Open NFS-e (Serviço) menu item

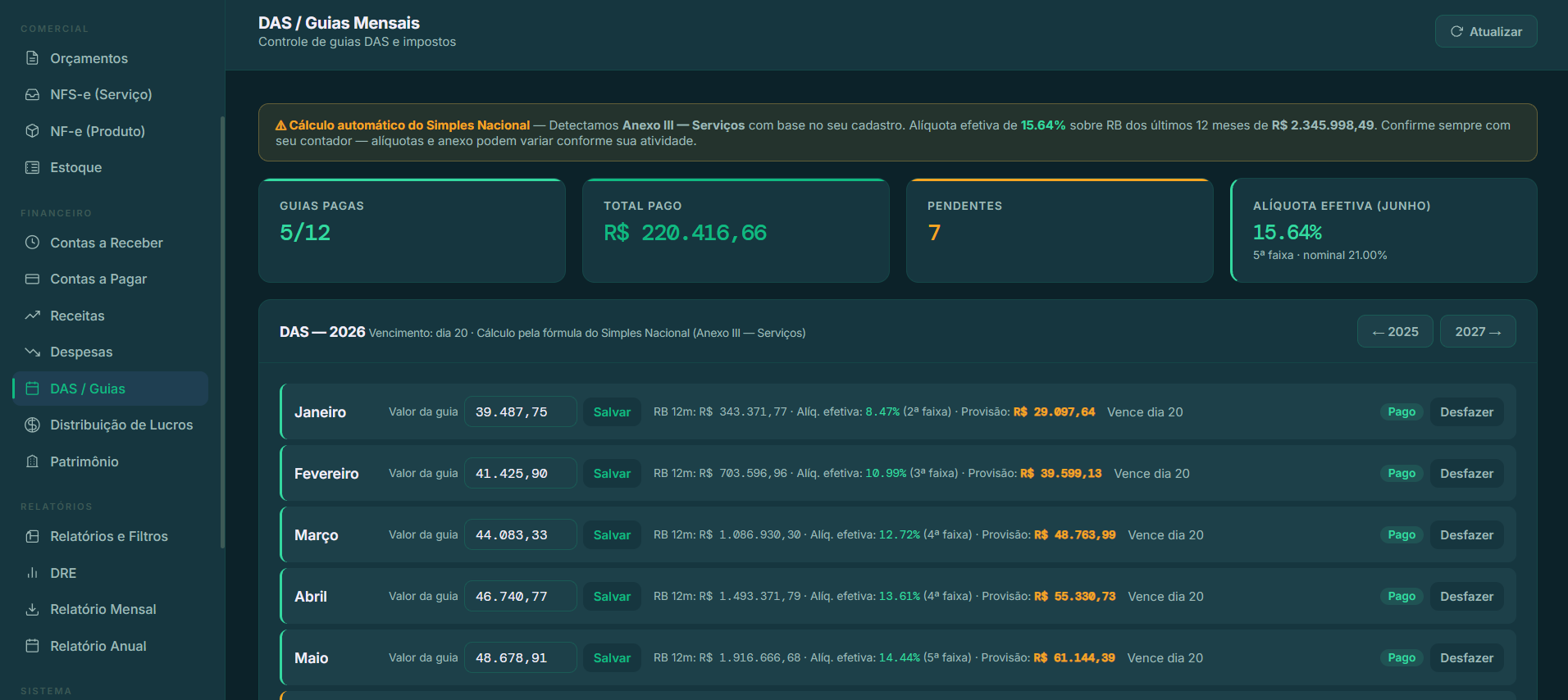pos(111,94)
